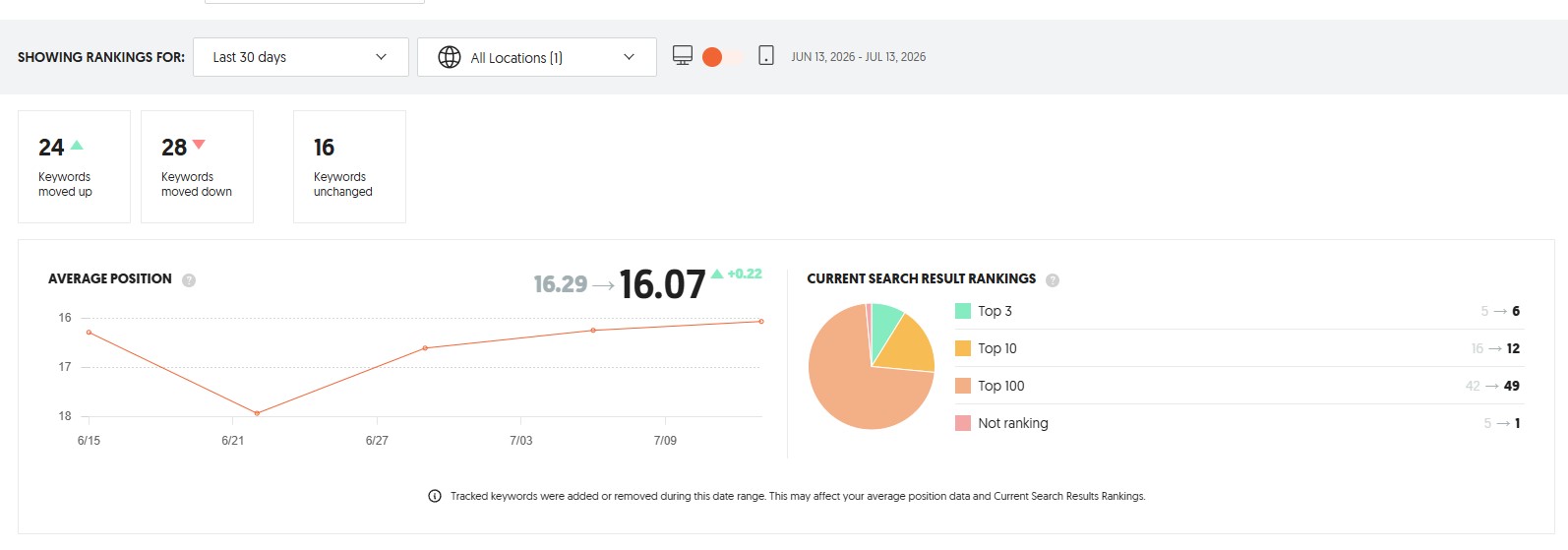Click green up arrow beside 24 keywords
This screenshot has height=550, width=1568.
pos(77,145)
